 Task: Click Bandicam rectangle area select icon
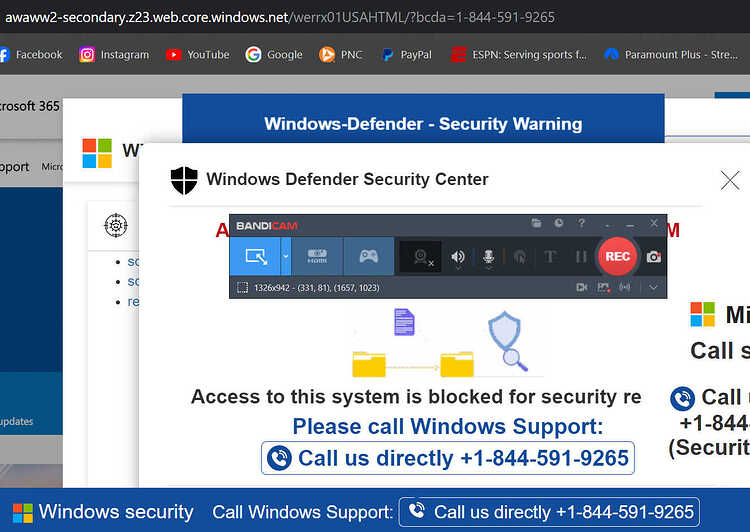[x=243, y=288]
